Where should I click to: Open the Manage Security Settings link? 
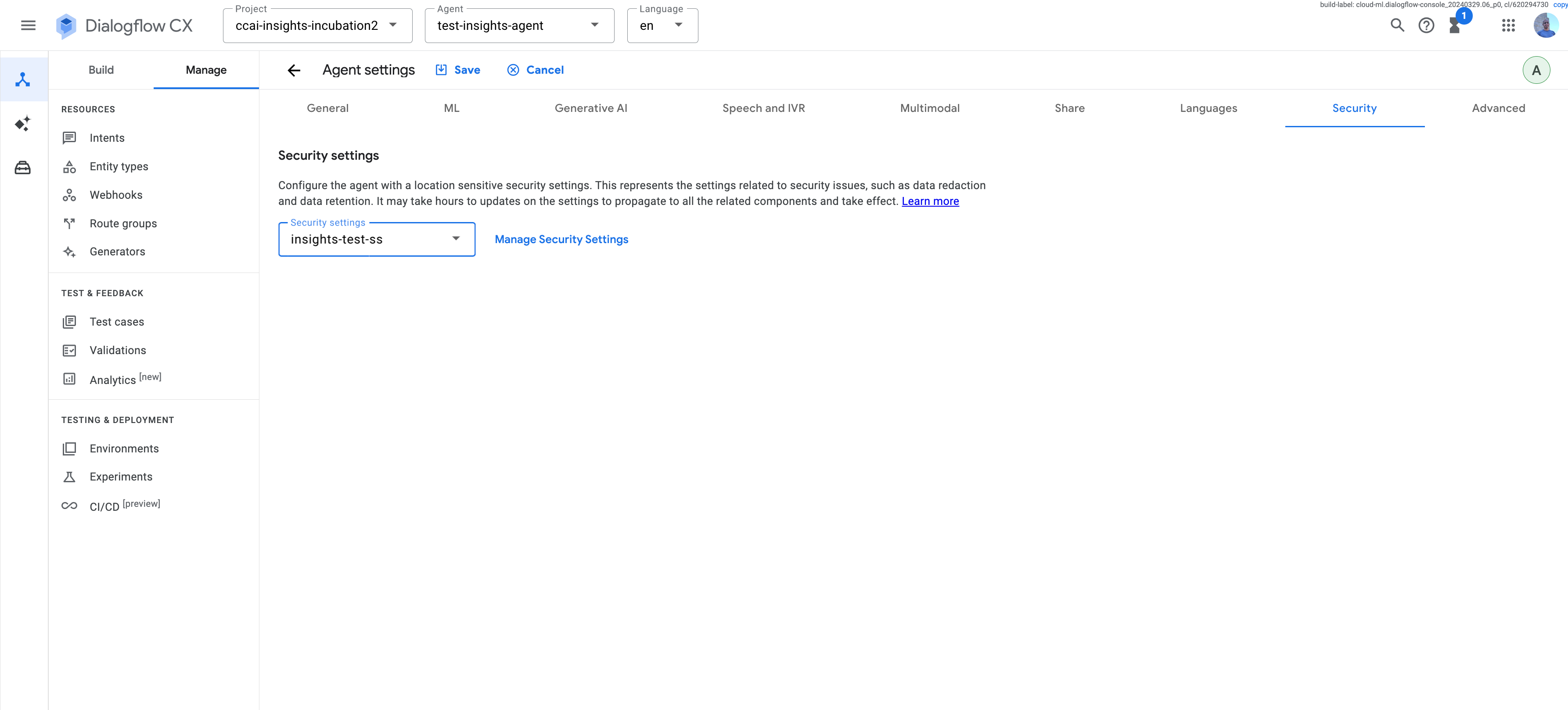click(x=561, y=239)
